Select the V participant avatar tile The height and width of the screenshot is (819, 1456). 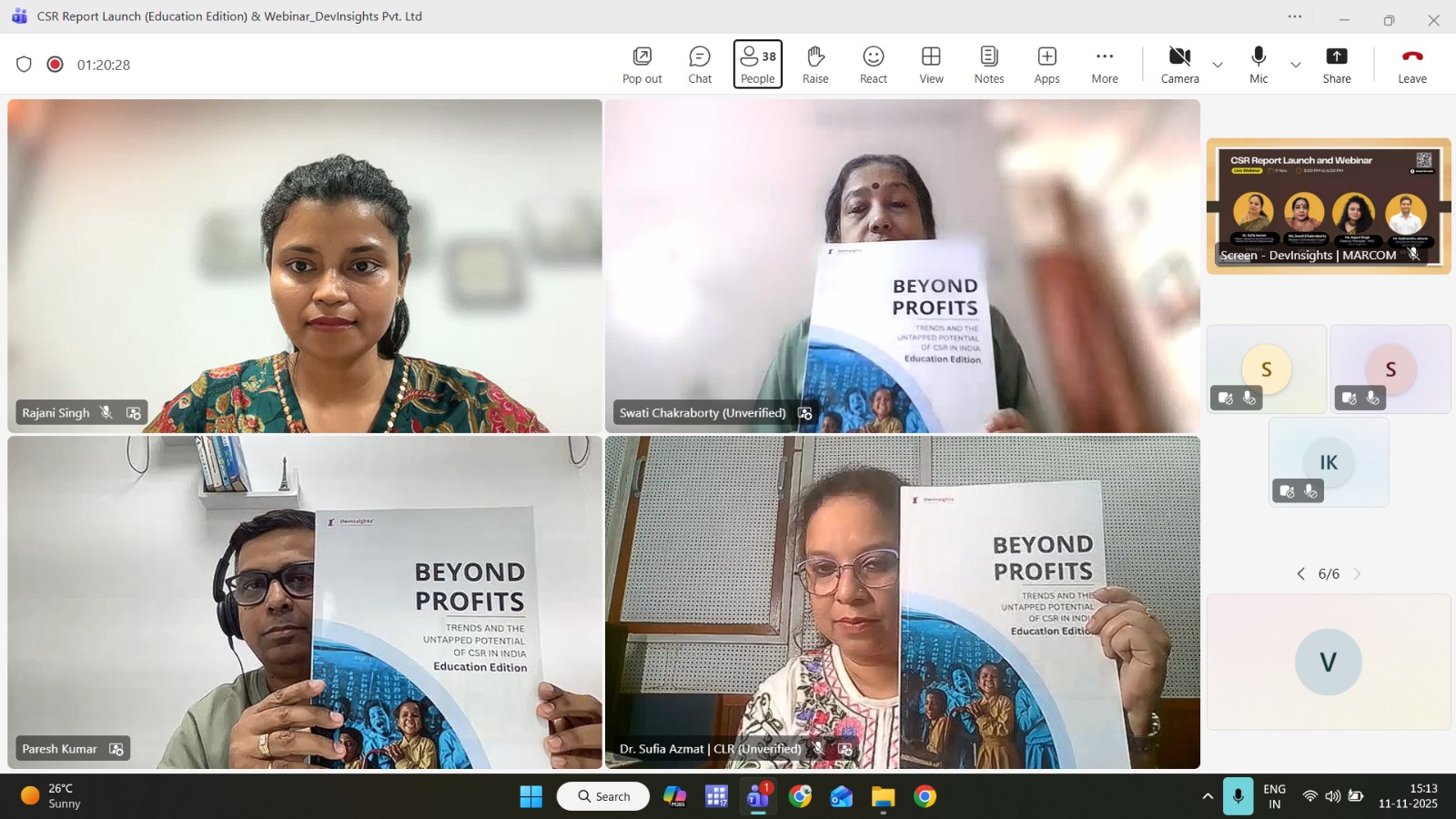[1329, 662]
